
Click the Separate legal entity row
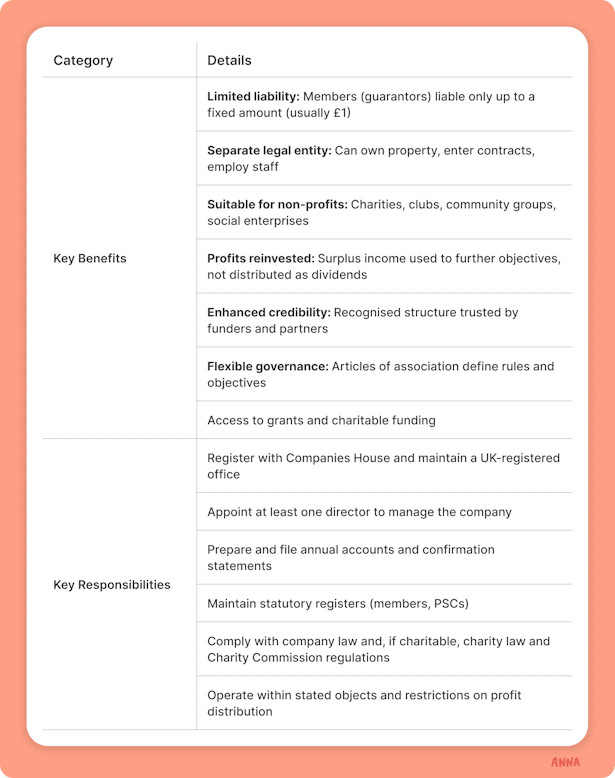click(x=384, y=159)
